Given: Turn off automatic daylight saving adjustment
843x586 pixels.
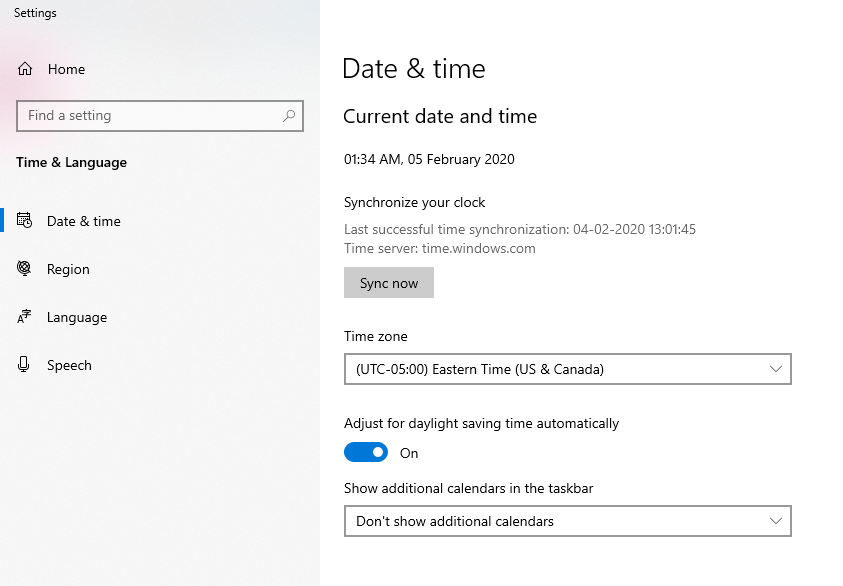Looking at the screenshot, I should pyautogui.click(x=366, y=453).
